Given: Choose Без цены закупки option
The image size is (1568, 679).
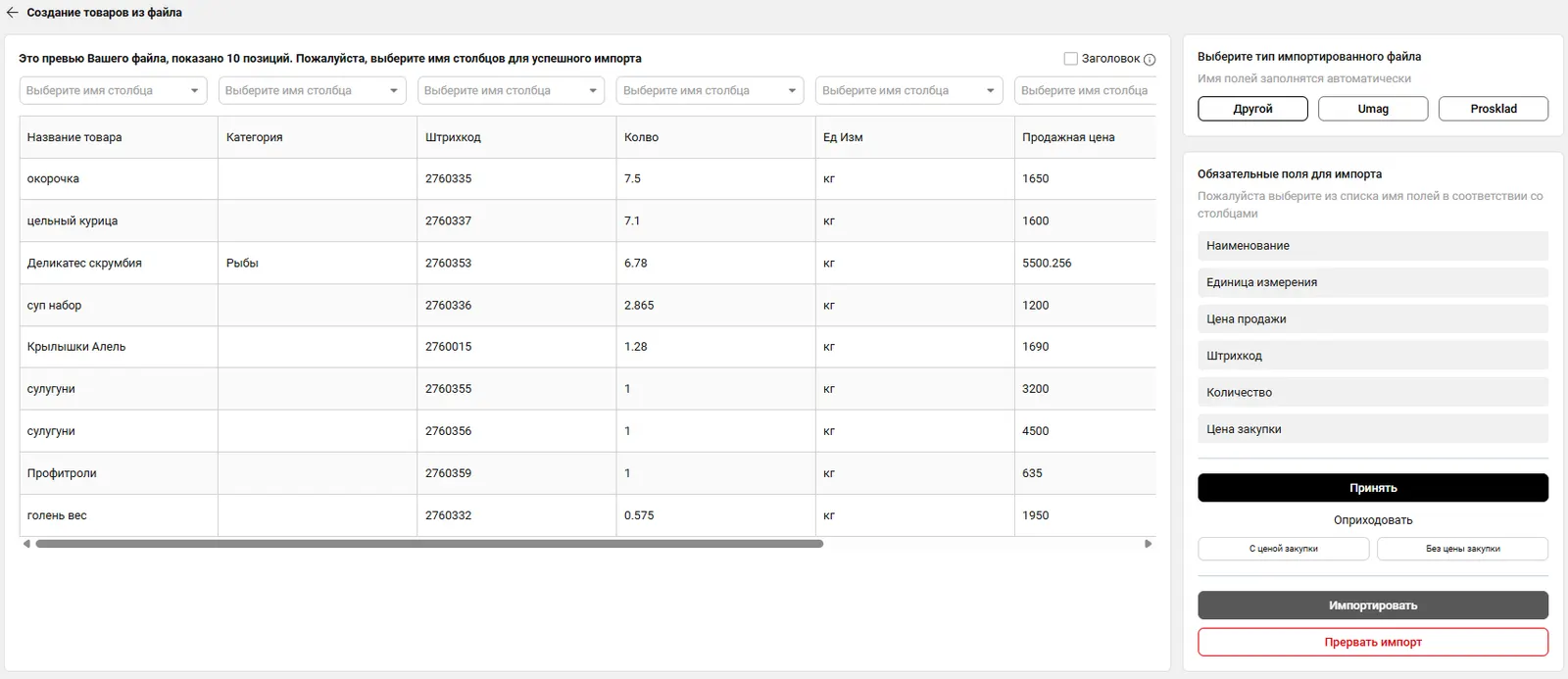Looking at the screenshot, I should tap(1462, 549).
